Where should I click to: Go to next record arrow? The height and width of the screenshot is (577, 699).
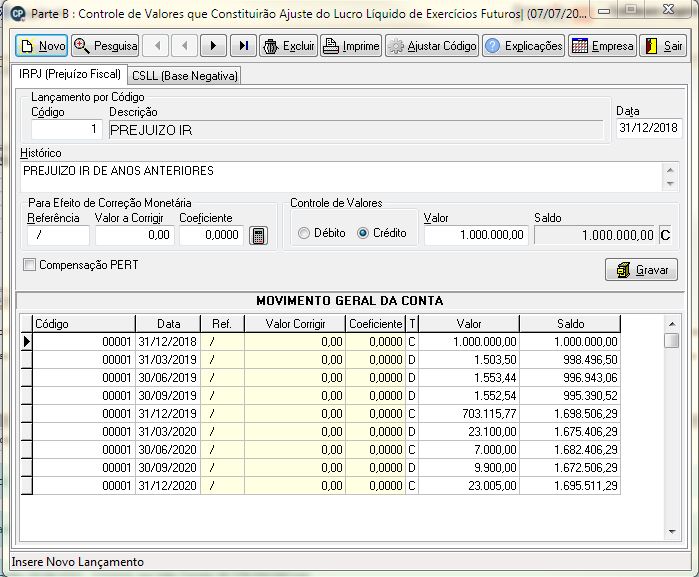(x=213, y=46)
